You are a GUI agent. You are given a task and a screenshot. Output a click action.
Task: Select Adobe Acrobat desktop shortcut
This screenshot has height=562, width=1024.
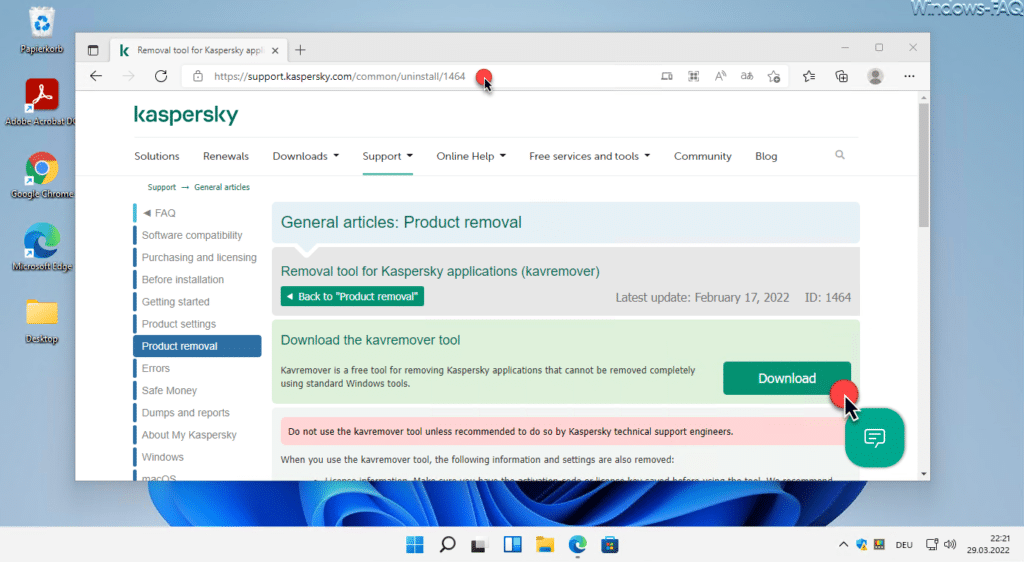click(42, 102)
